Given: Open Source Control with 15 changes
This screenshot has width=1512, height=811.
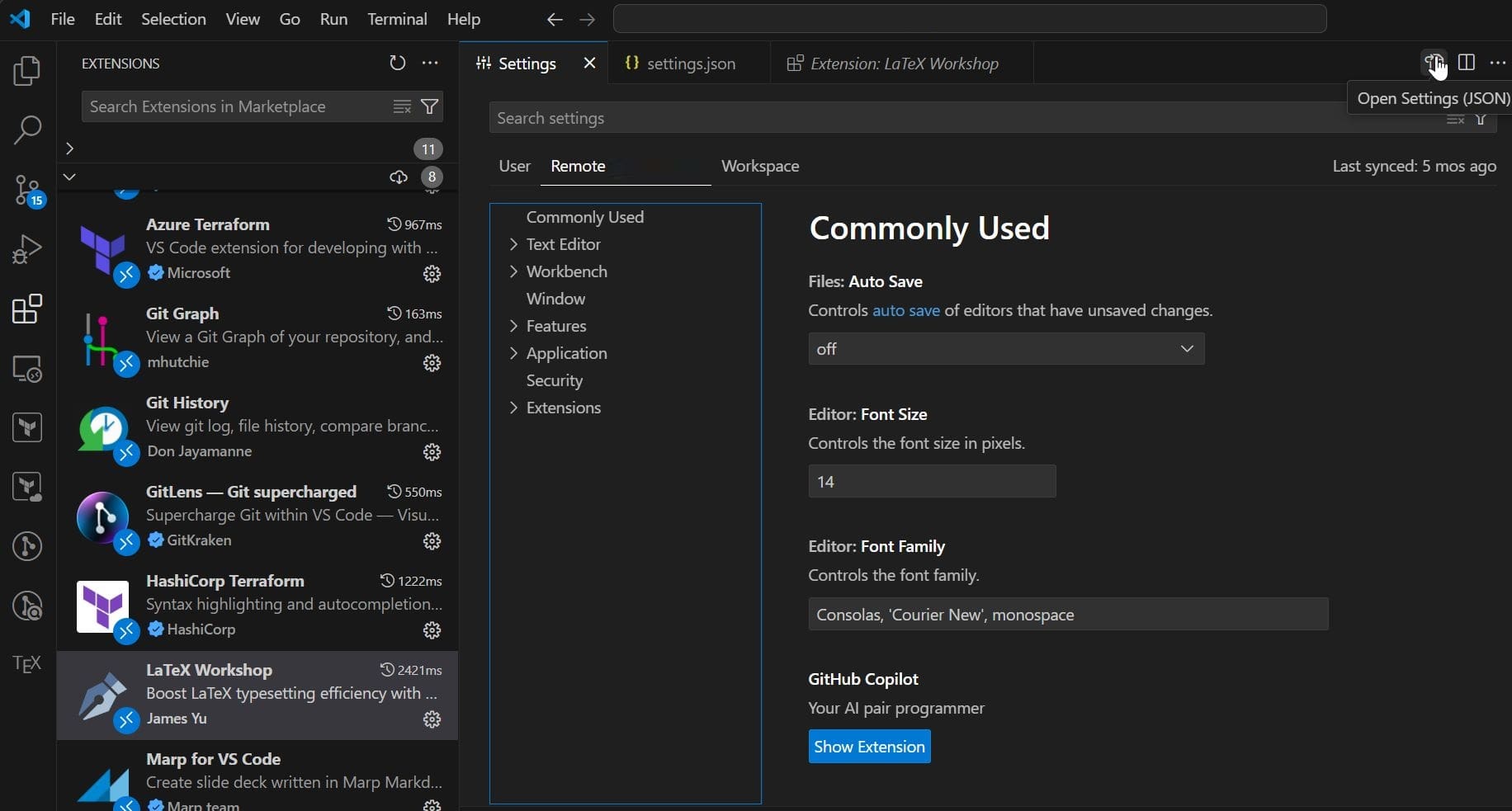Looking at the screenshot, I should (27, 190).
